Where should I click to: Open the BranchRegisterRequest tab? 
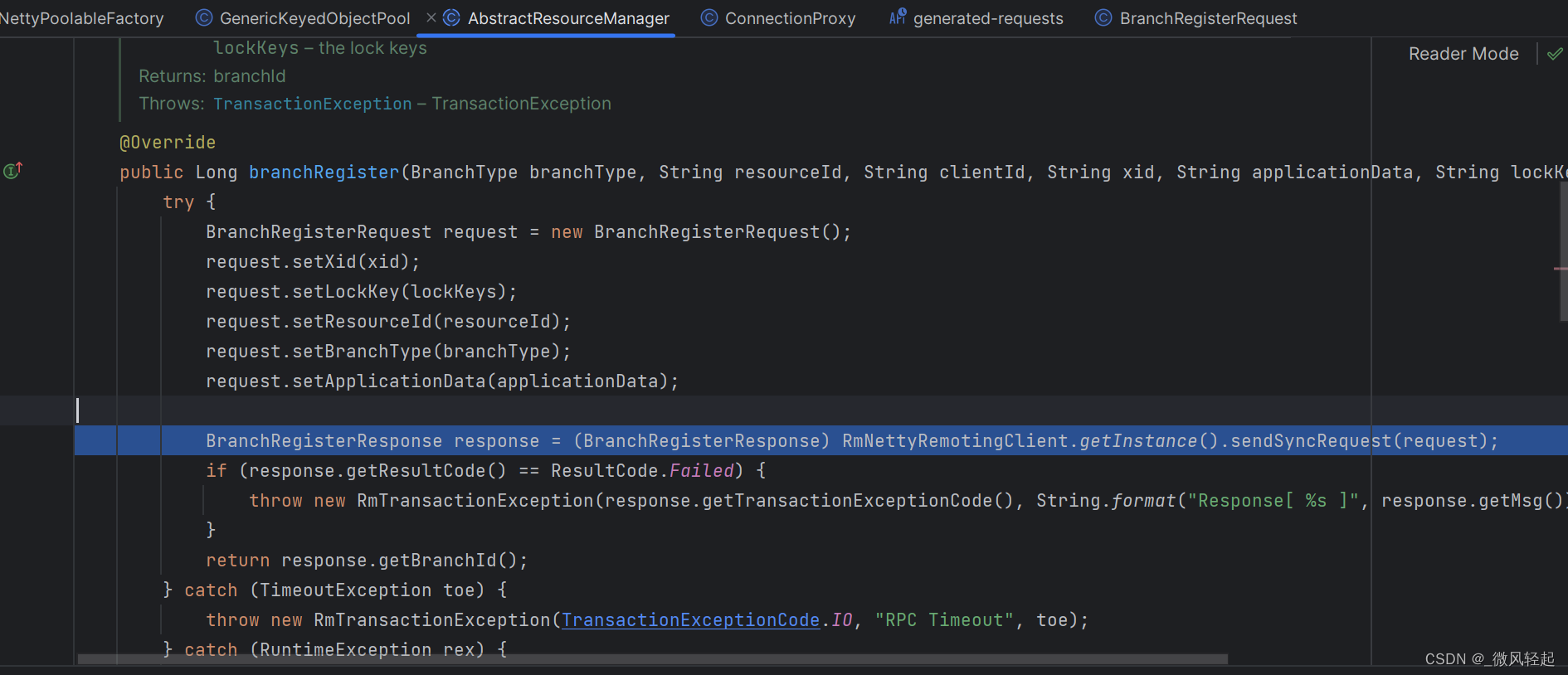coord(1208,18)
